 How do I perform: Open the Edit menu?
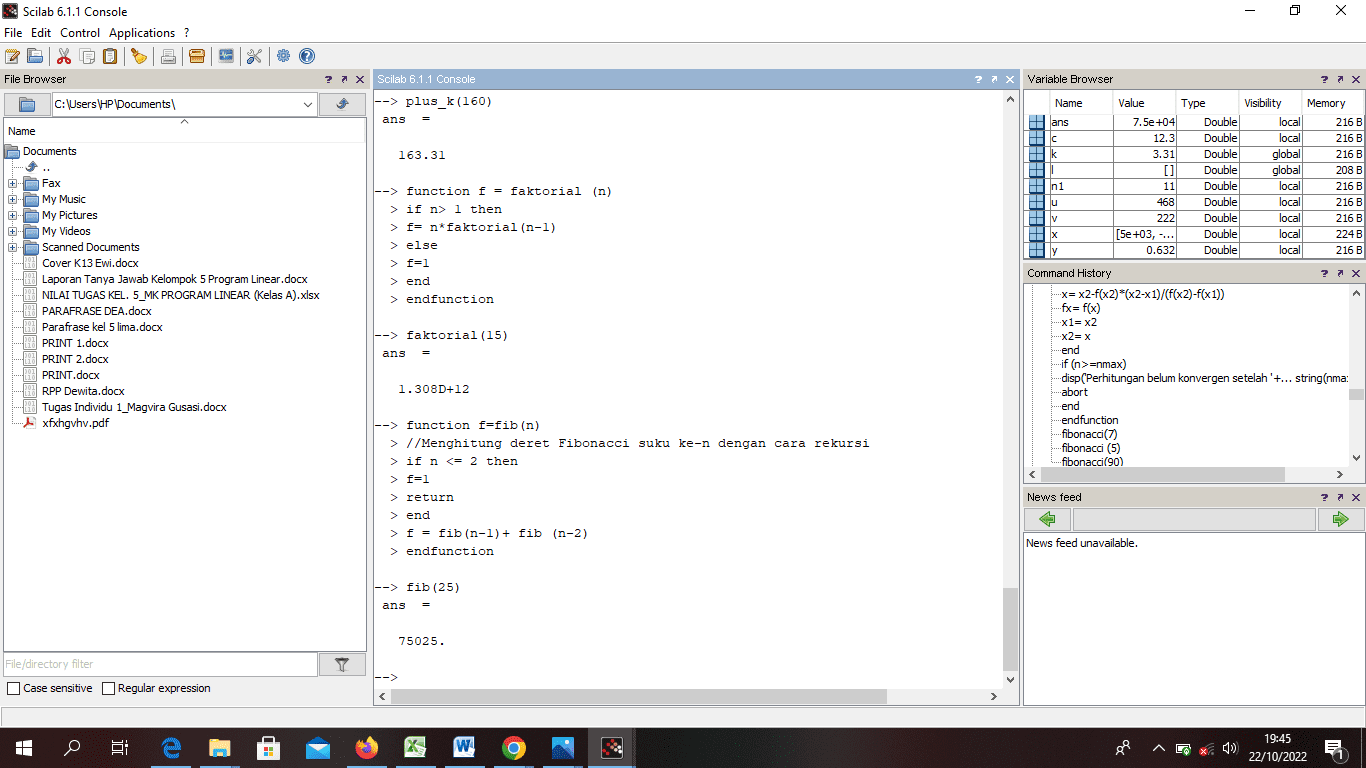coord(41,33)
